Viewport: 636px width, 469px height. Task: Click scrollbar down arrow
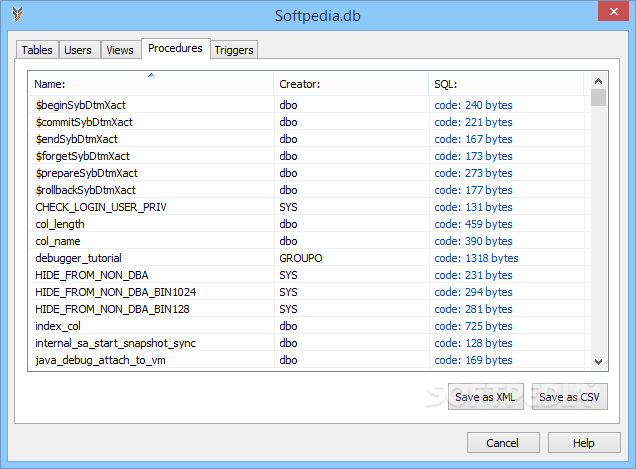click(598, 361)
